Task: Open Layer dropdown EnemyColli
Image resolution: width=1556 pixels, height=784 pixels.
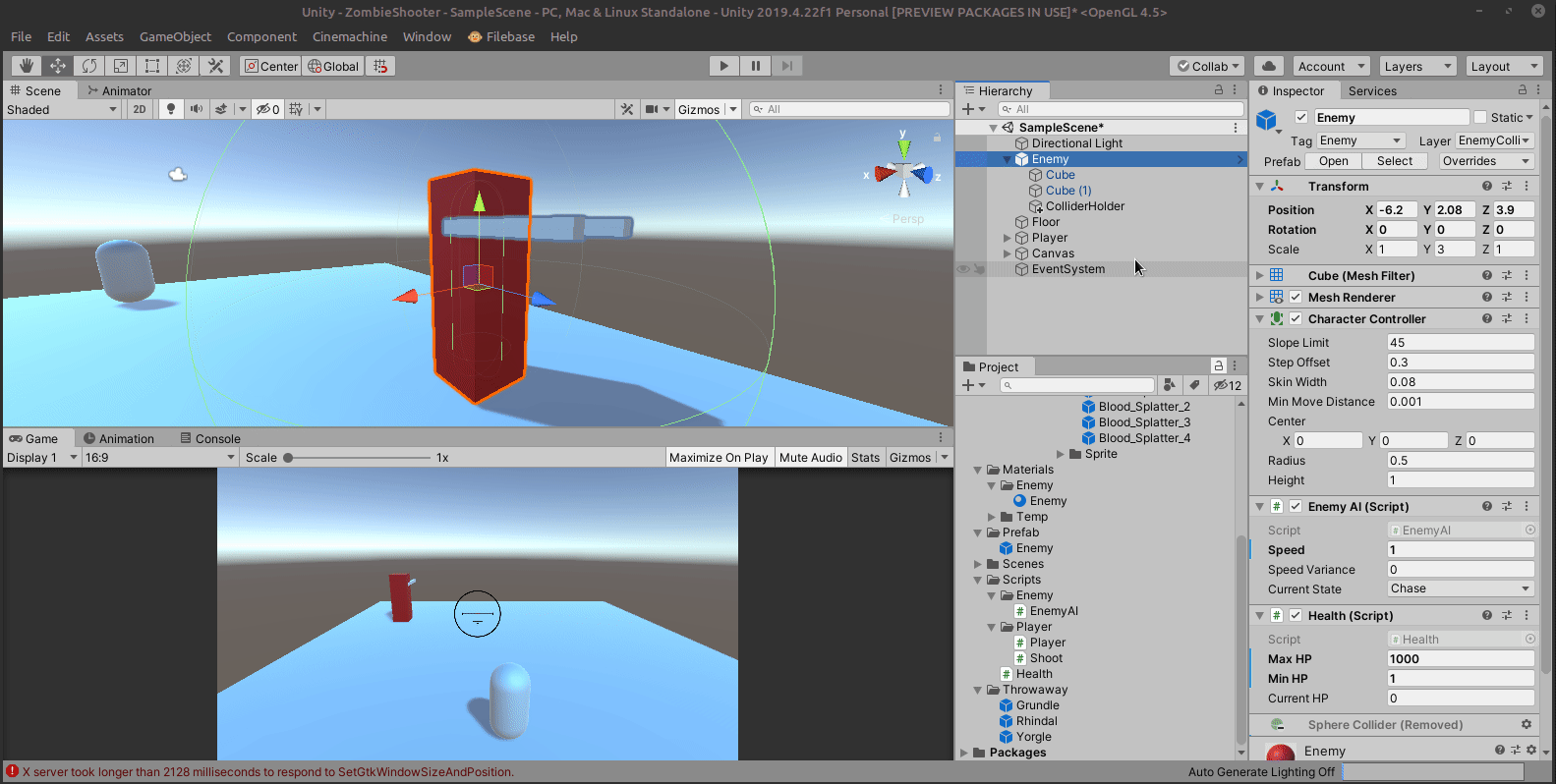Action: (1494, 140)
